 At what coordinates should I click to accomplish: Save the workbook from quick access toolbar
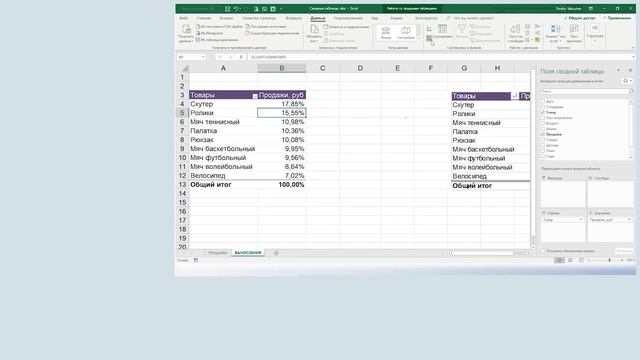click(x=228, y=9)
